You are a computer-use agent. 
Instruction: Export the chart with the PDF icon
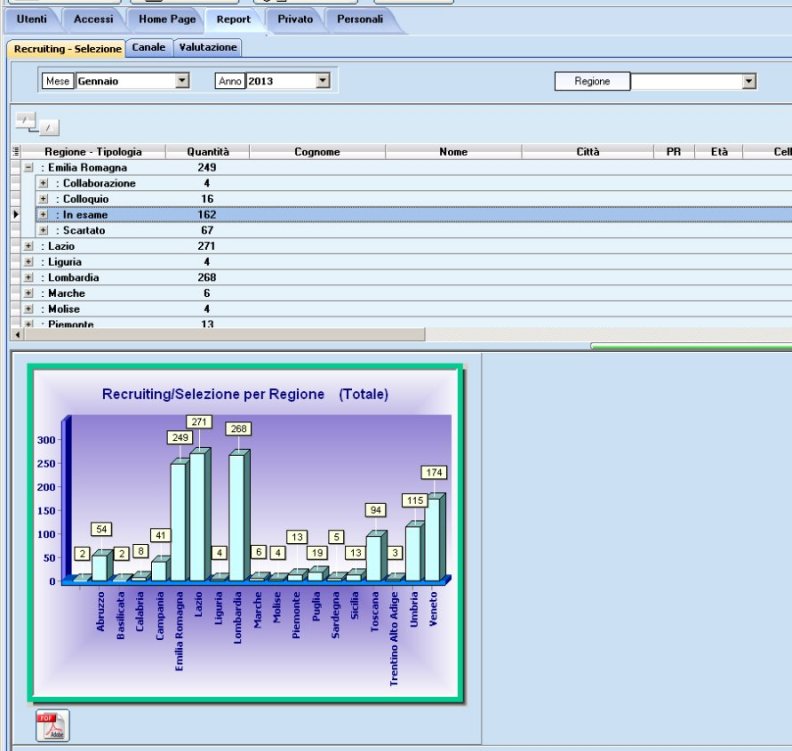click(x=53, y=726)
